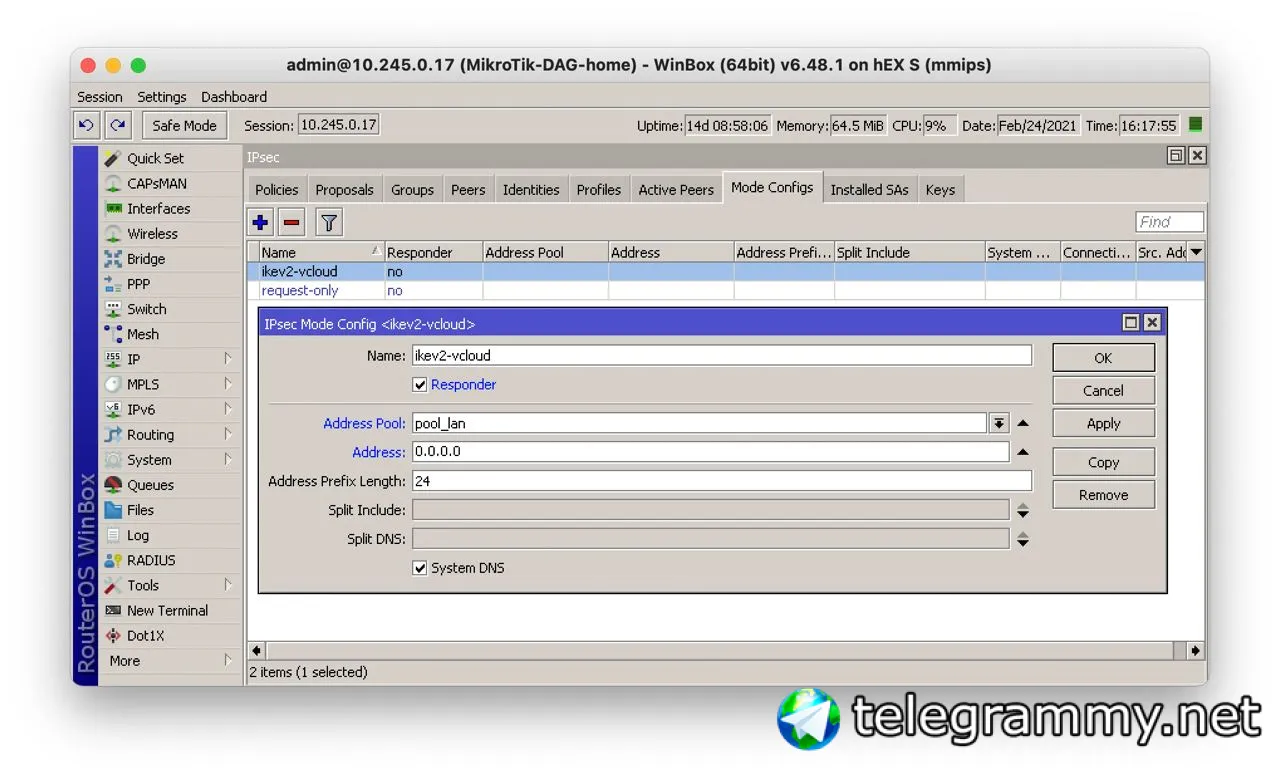1280x779 pixels.
Task: Click the System sidebar icon
Action: tap(114, 460)
